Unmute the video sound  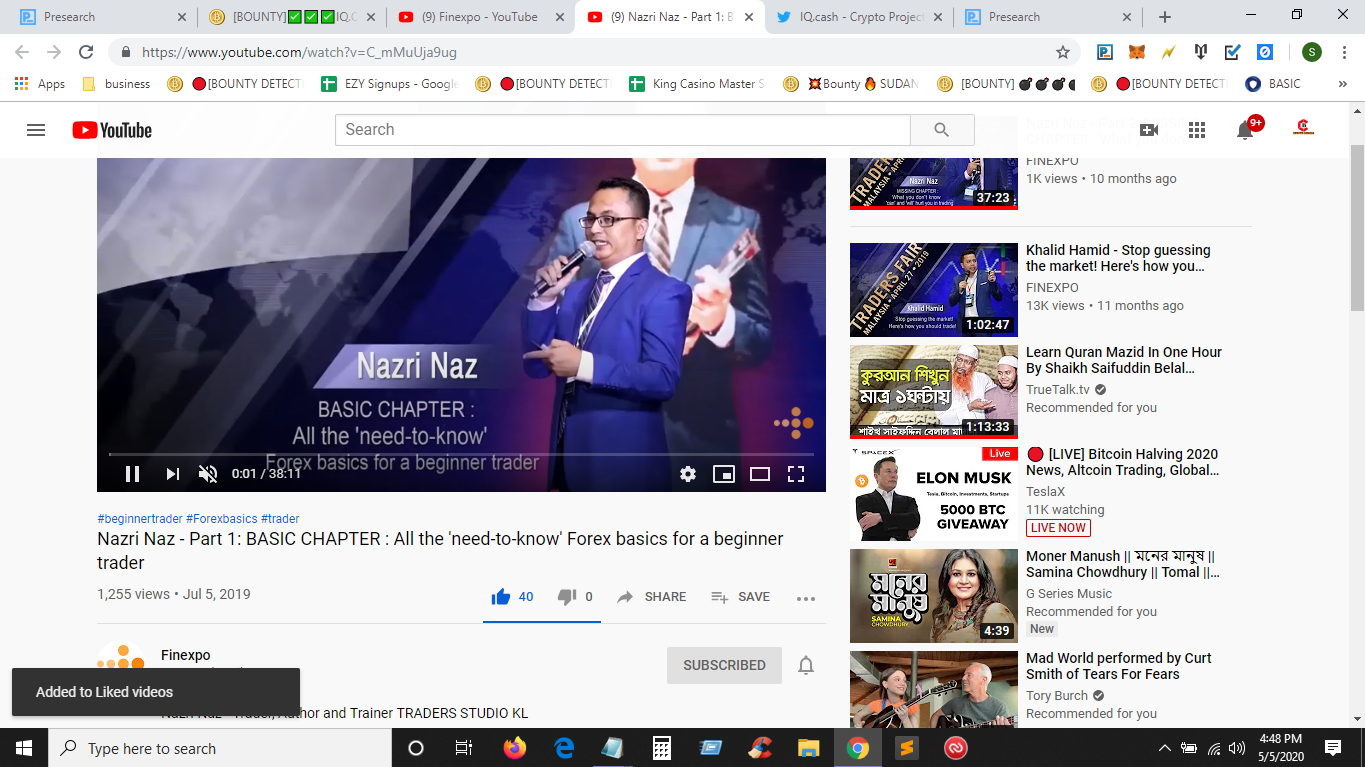(x=208, y=474)
